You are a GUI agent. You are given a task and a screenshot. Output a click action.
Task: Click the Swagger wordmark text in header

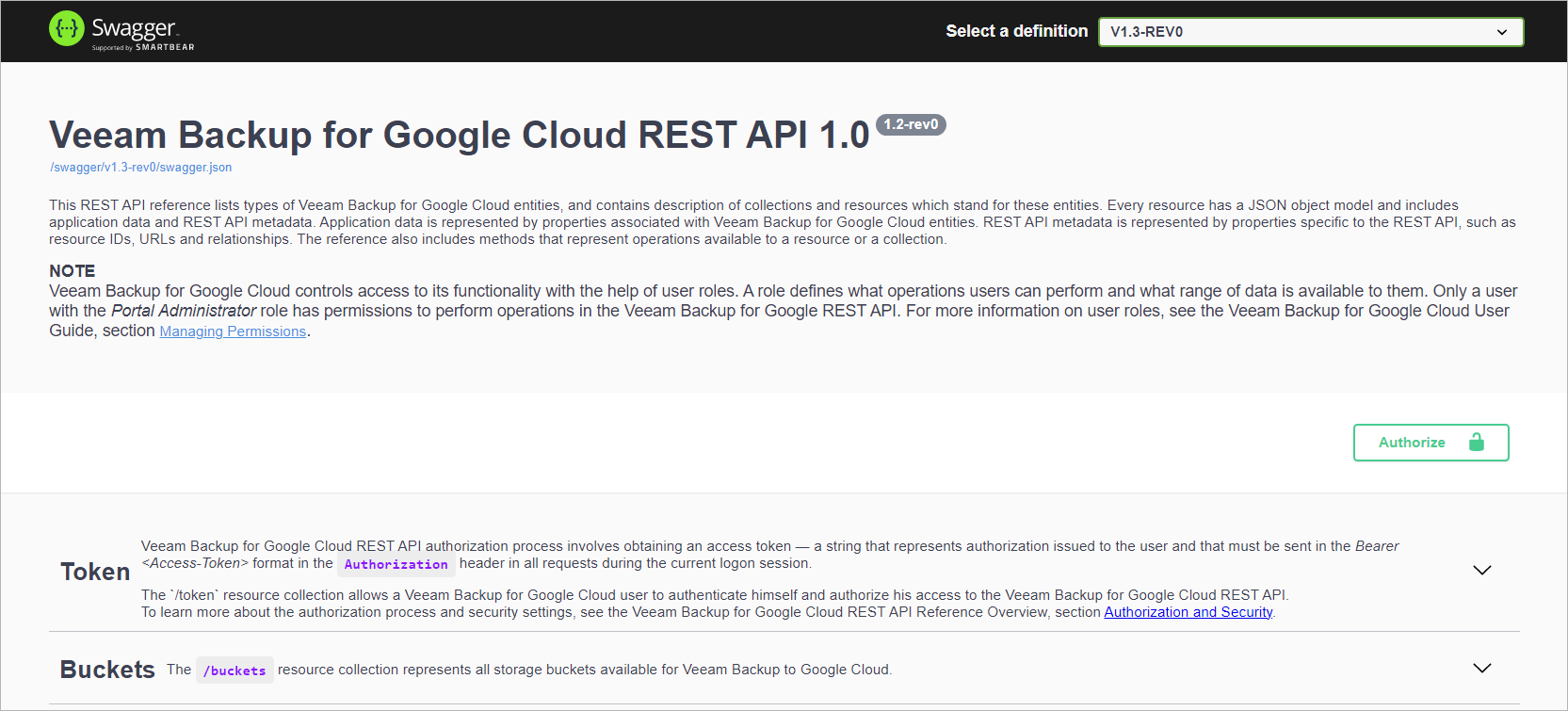click(134, 27)
